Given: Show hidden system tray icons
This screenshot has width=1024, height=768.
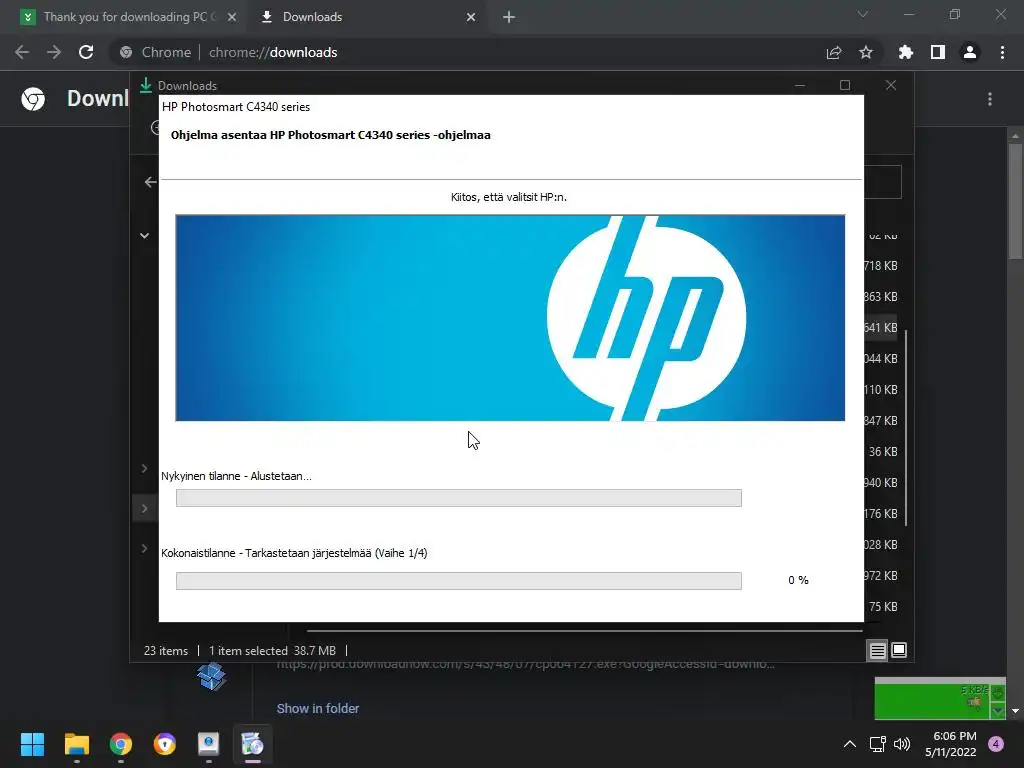Looking at the screenshot, I should click(849, 744).
